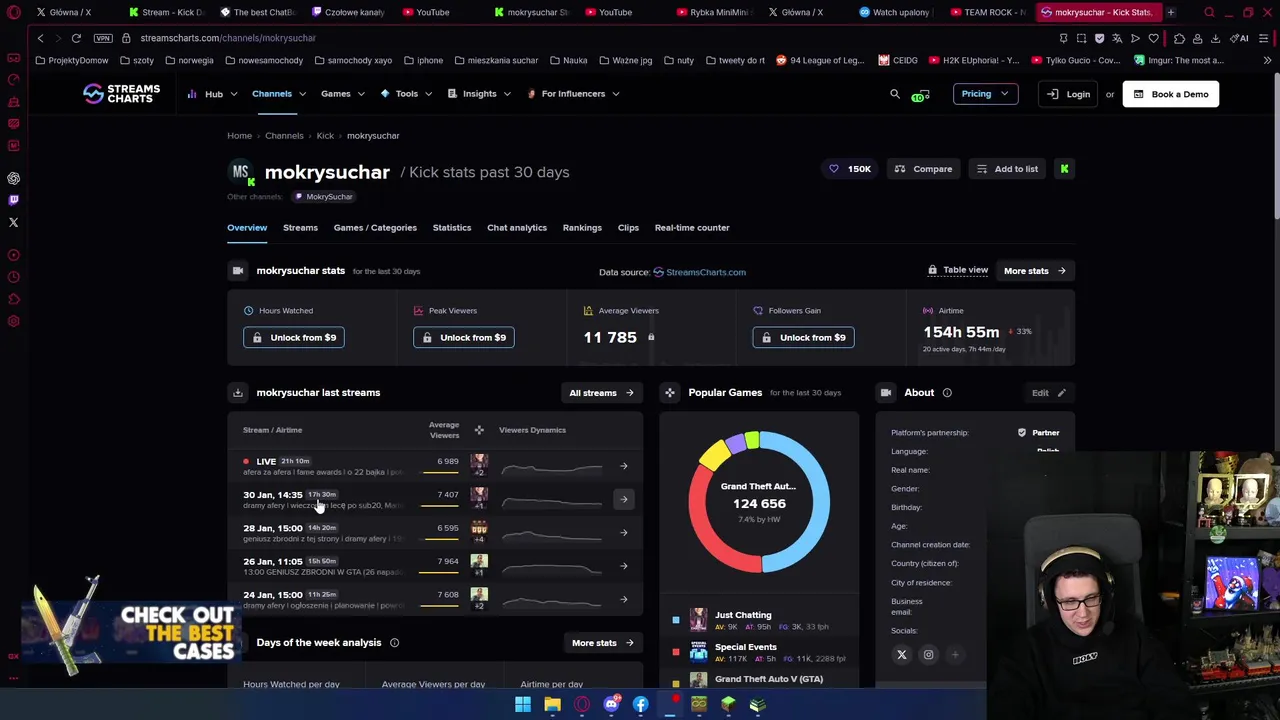Expand the Insights navigation dropdown
Image resolution: width=1280 pixels, height=720 pixels.
pos(479,94)
